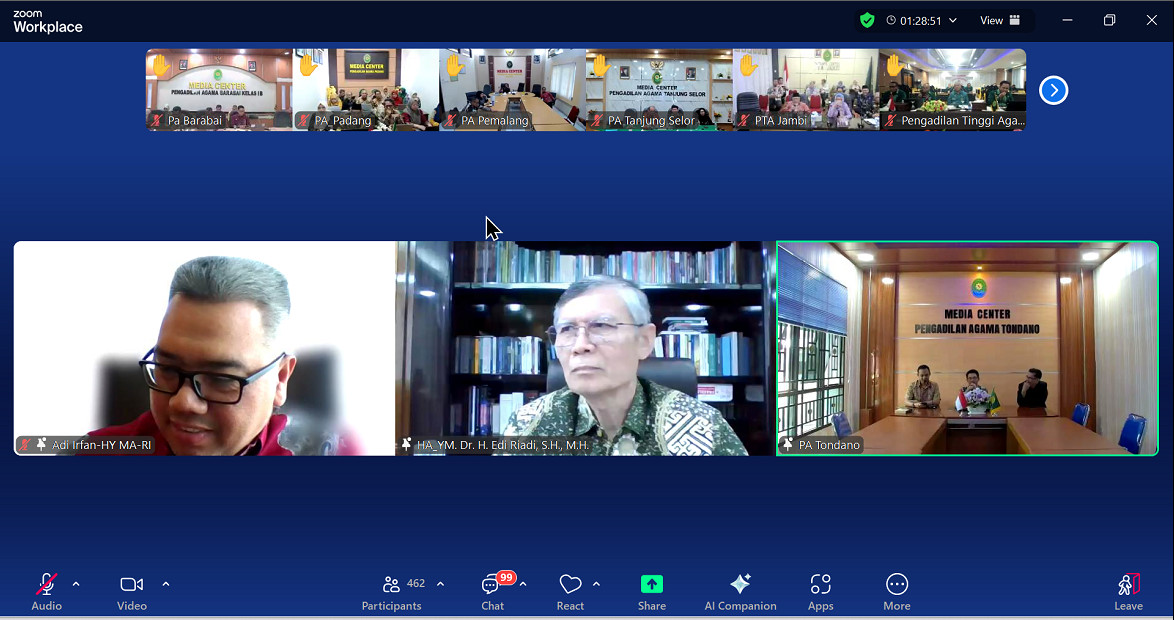Click green encryption shield icon
1174x620 pixels.
tap(867, 20)
